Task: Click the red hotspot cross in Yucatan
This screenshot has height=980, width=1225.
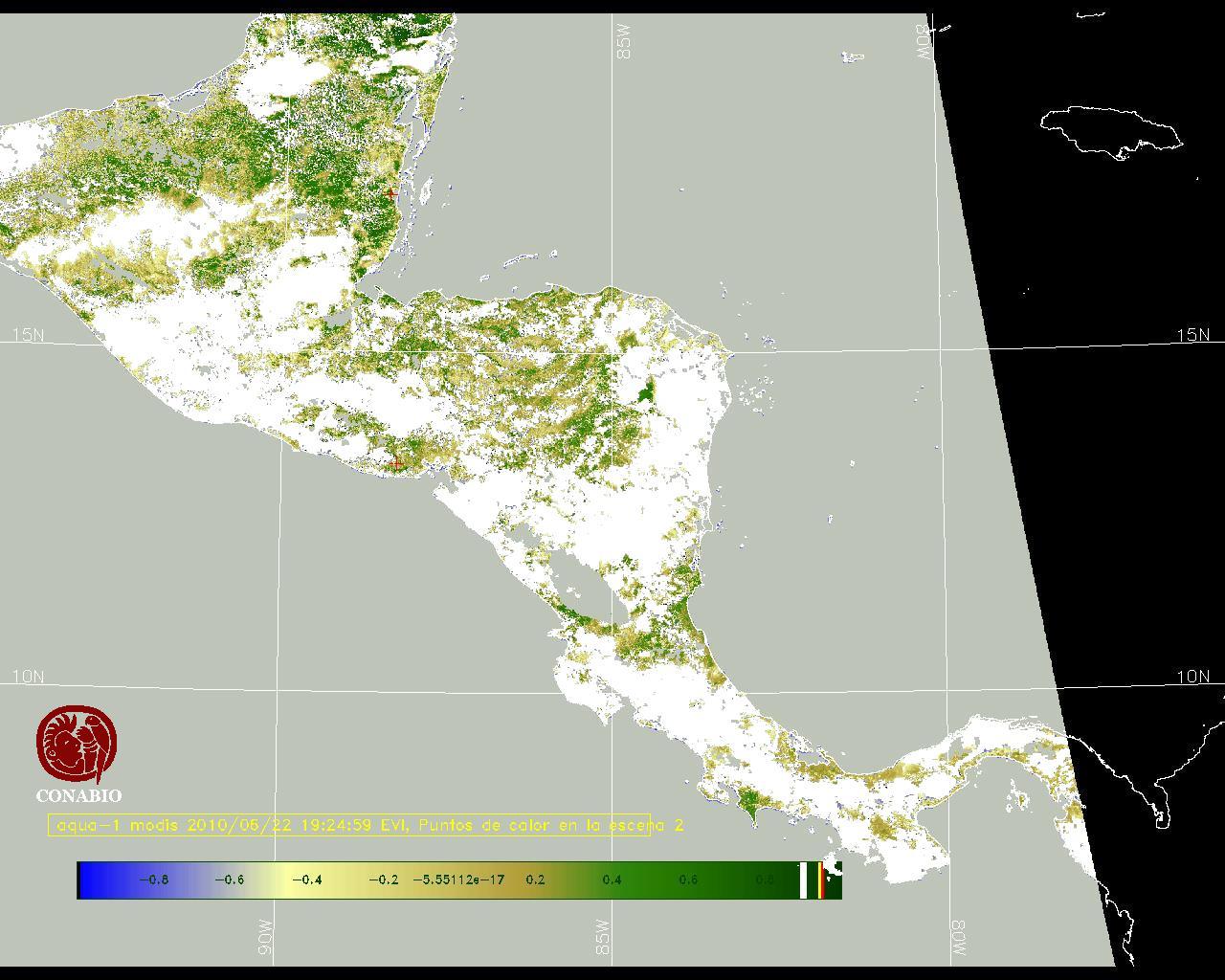Action: (390, 193)
